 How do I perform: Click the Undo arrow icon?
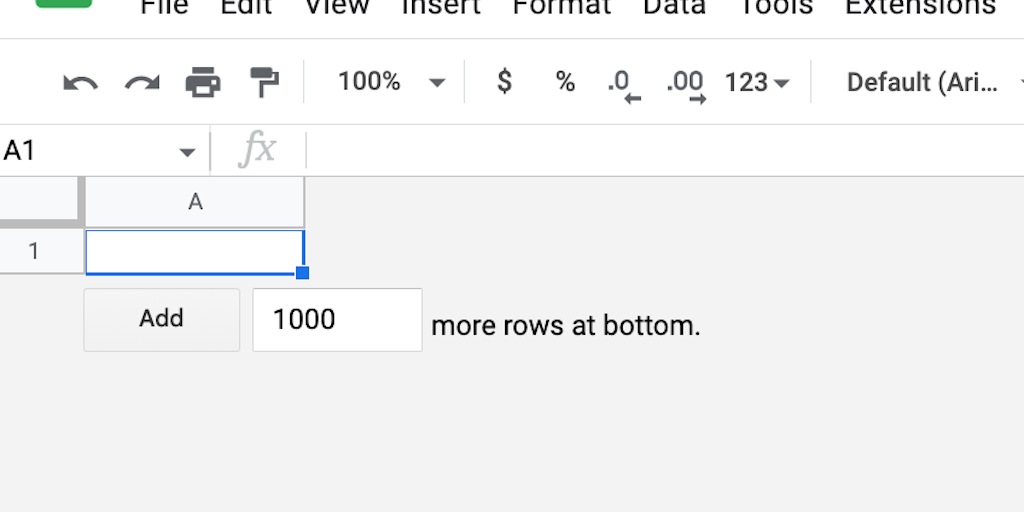coord(80,83)
